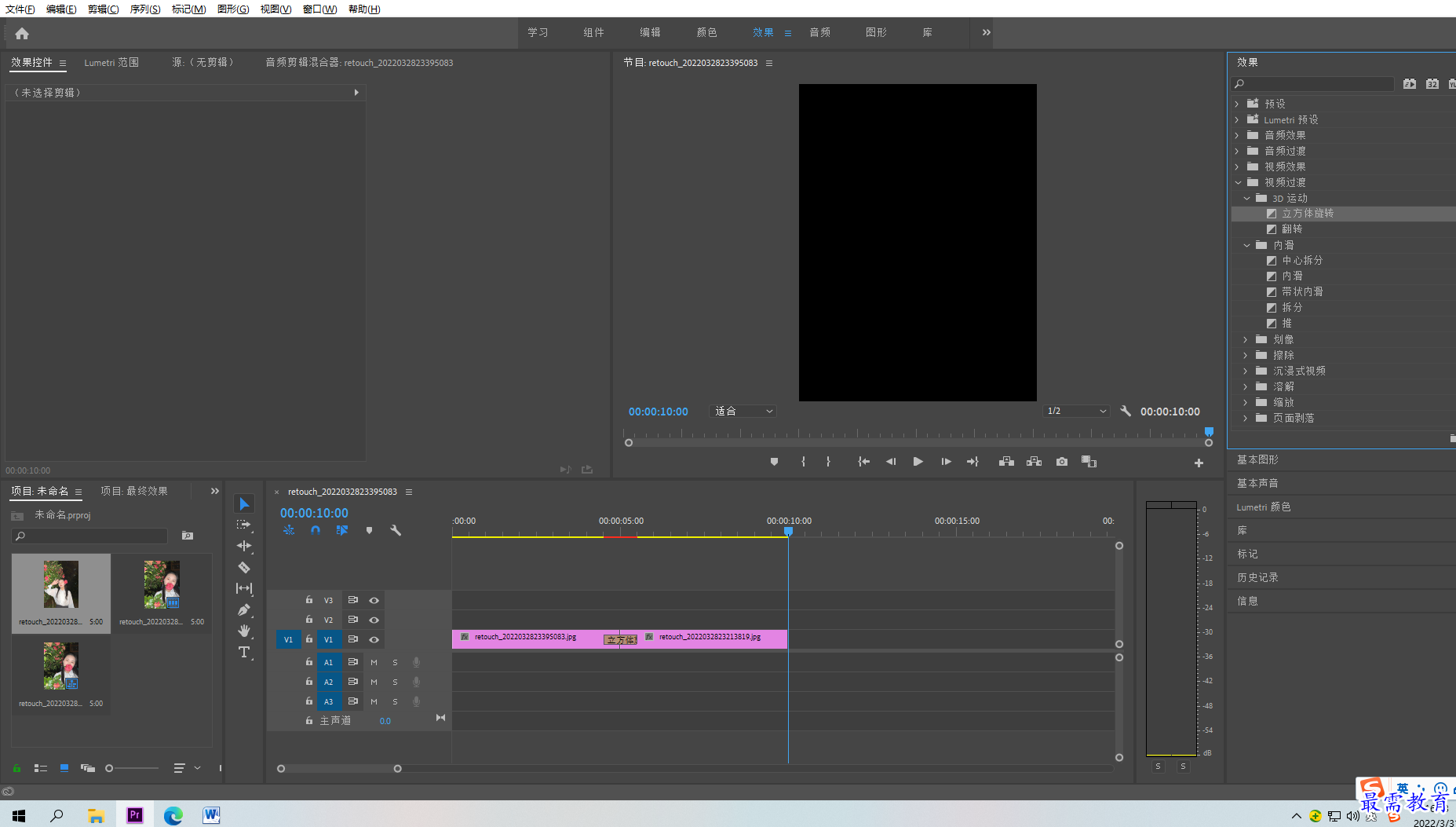Click the Lift button
1456x827 pixels.
[1006, 462]
